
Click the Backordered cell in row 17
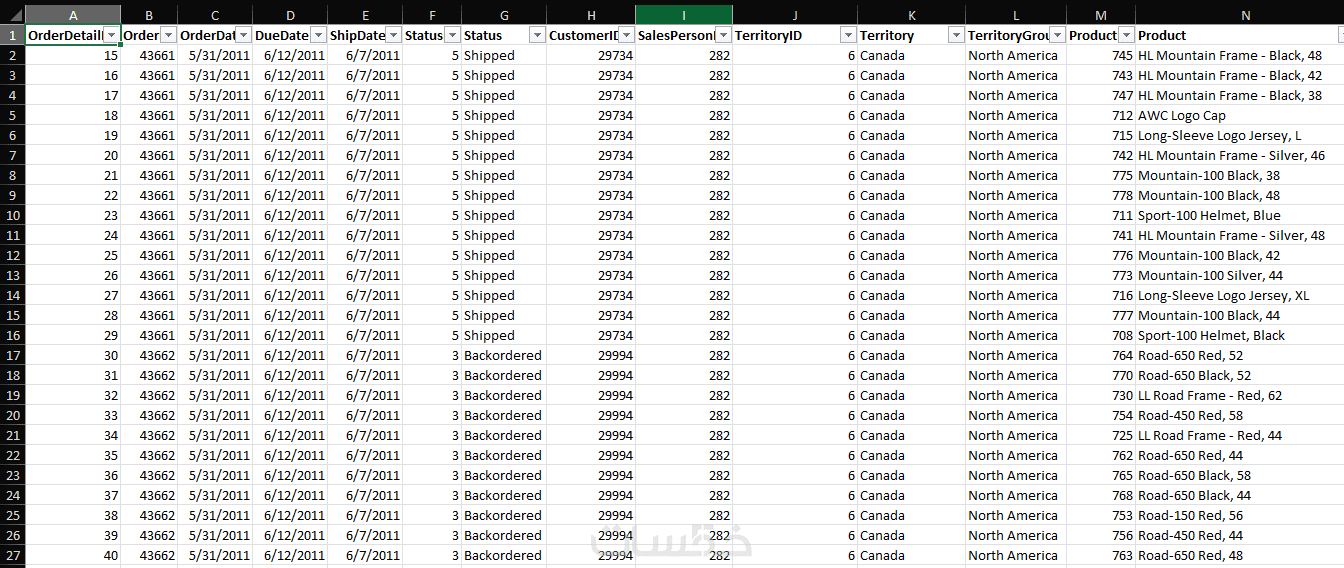coord(503,355)
